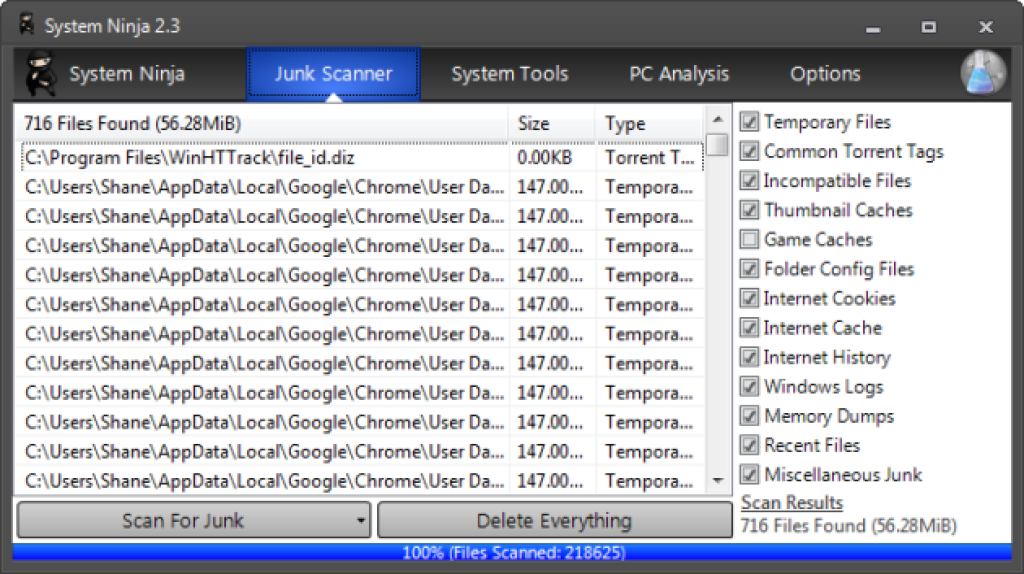Toggle the Internet Cache checkbox
This screenshot has height=574, width=1024.
(x=749, y=327)
